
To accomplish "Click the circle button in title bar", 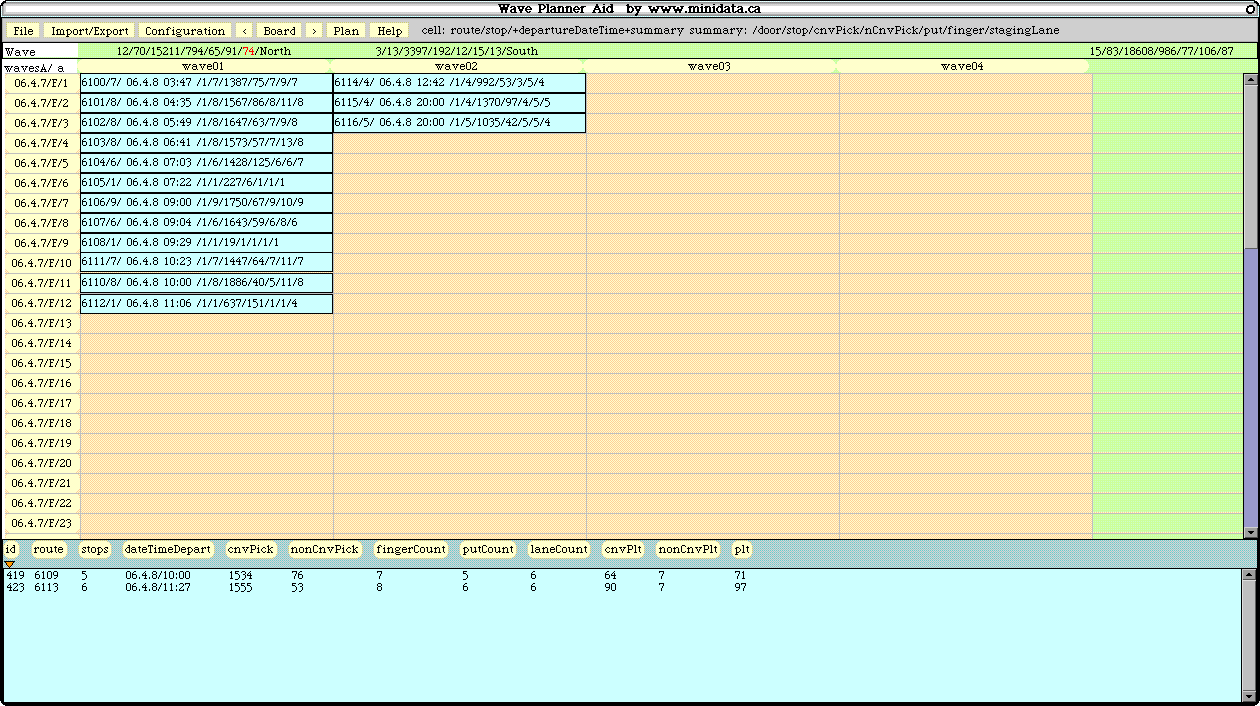I will 1251,9.
